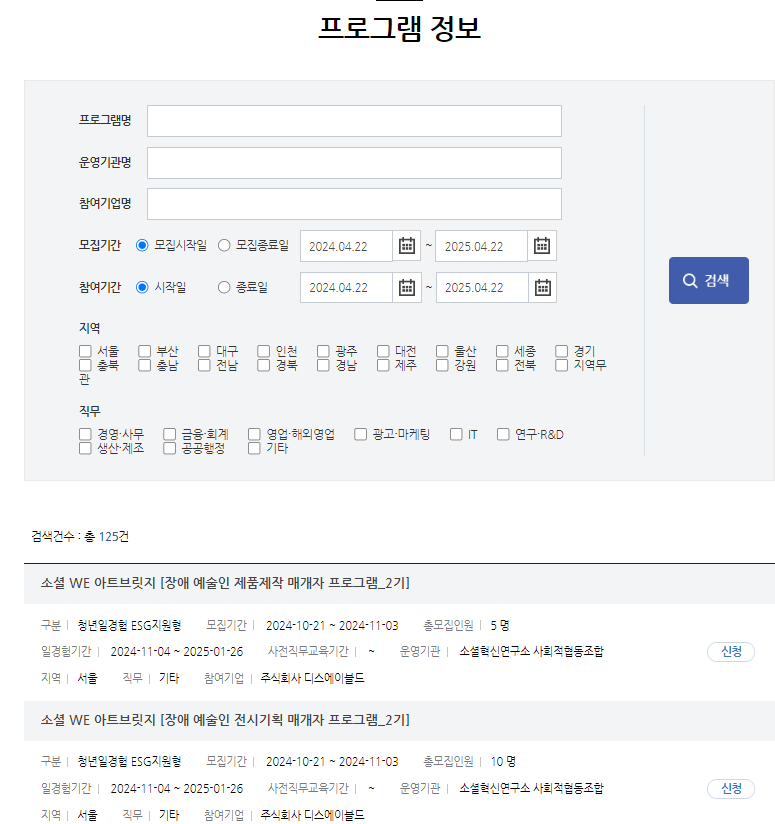The image size is (775, 824).
Task: Click 신청 for 제품제작 매개자 프로그램
Action: [x=731, y=652]
